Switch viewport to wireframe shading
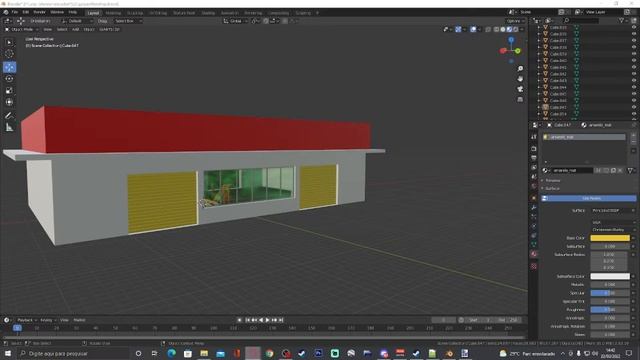This screenshot has height=360, width=640. coord(496,29)
